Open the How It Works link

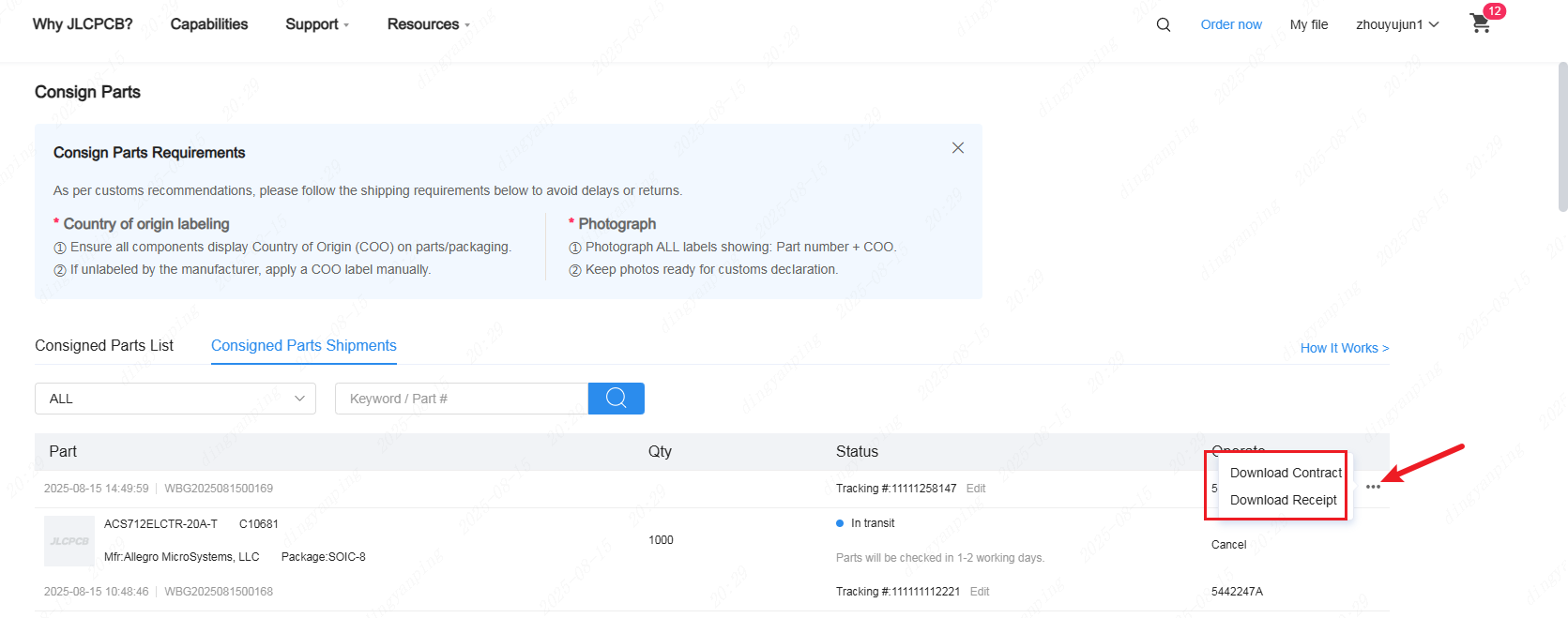click(1345, 348)
